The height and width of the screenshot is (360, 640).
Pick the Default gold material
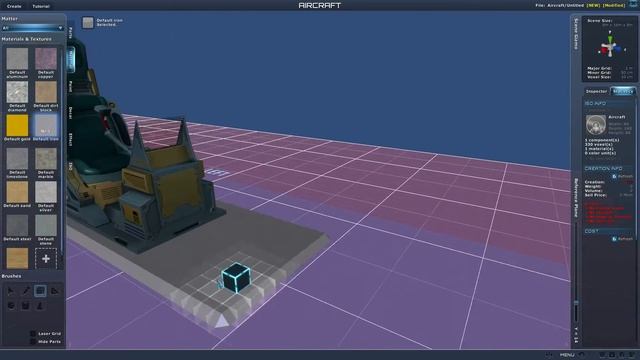17,125
